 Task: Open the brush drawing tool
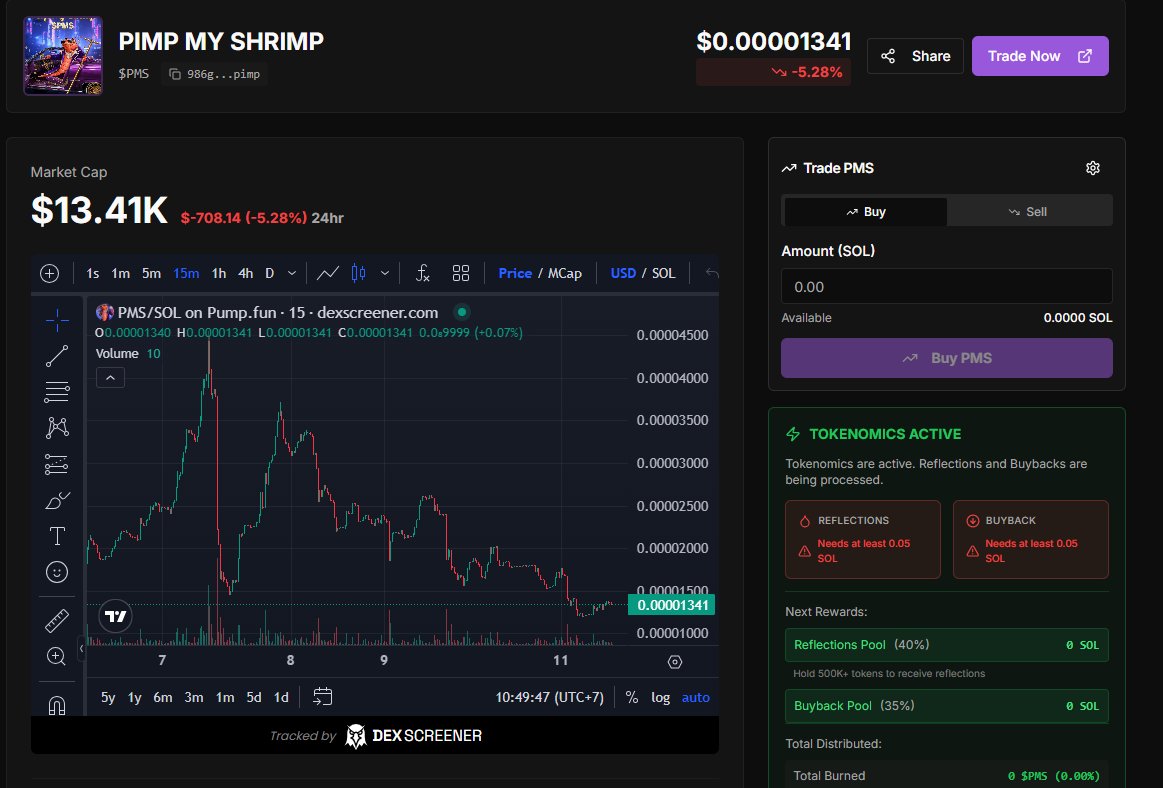click(x=57, y=499)
